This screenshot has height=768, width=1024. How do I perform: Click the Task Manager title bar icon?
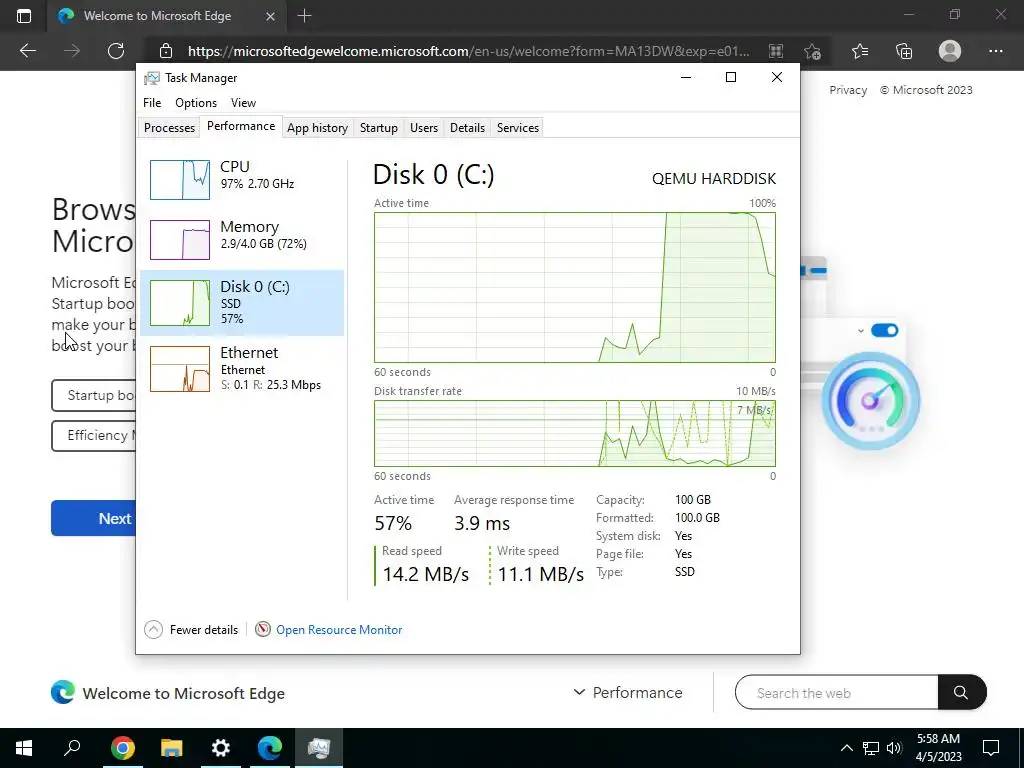152,78
